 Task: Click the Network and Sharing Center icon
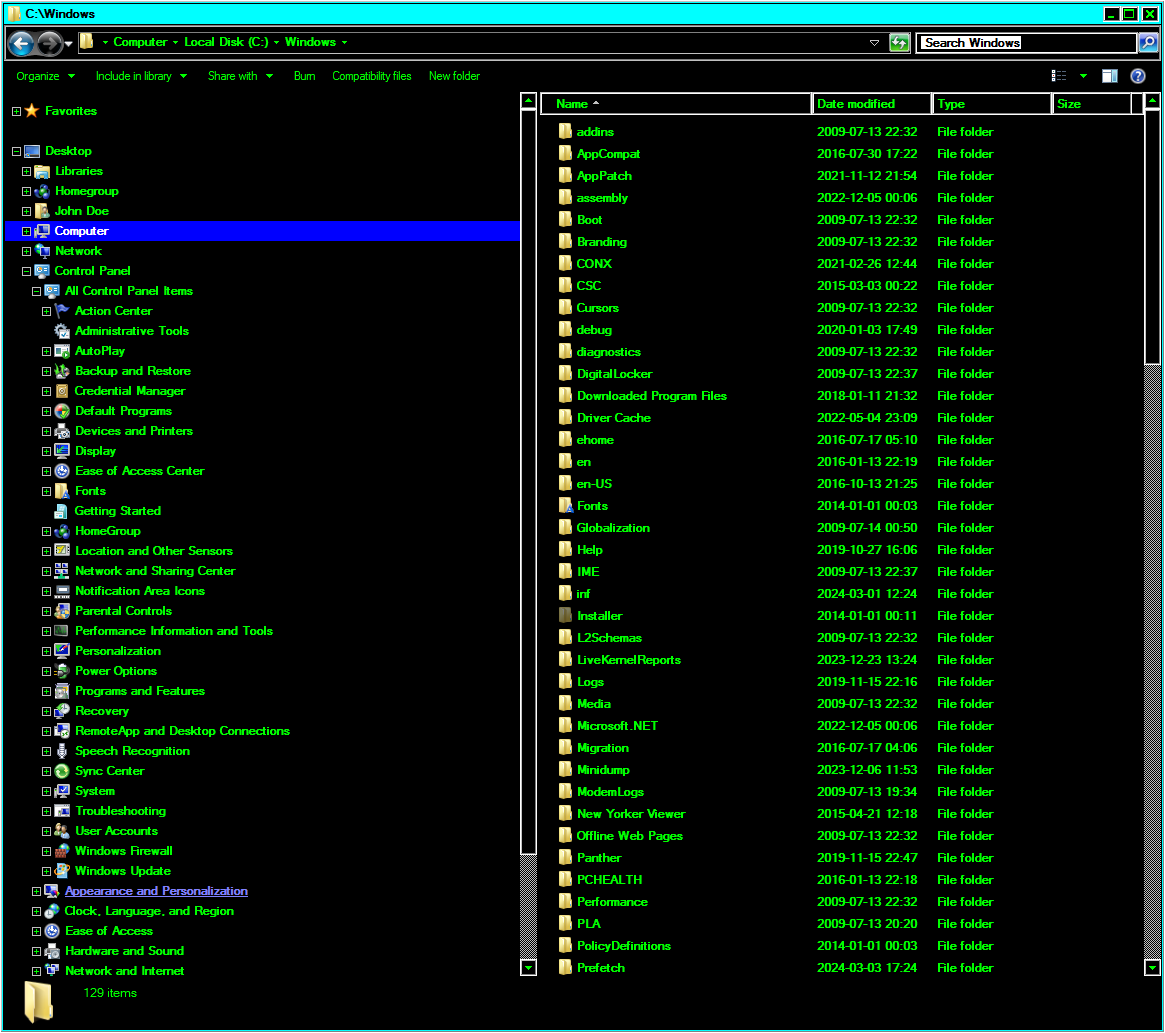tap(62, 571)
